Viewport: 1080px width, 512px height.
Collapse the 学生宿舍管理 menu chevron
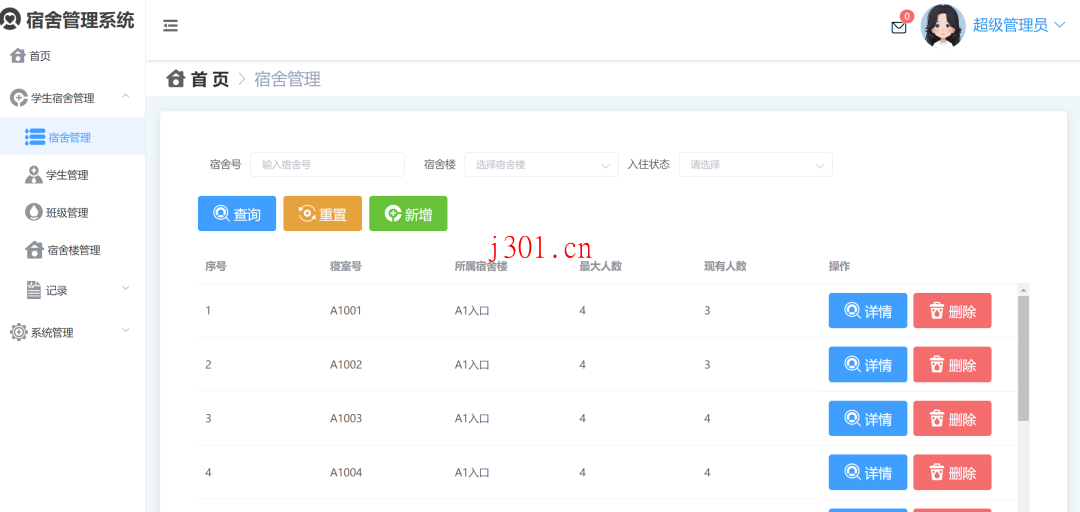point(125,96)
